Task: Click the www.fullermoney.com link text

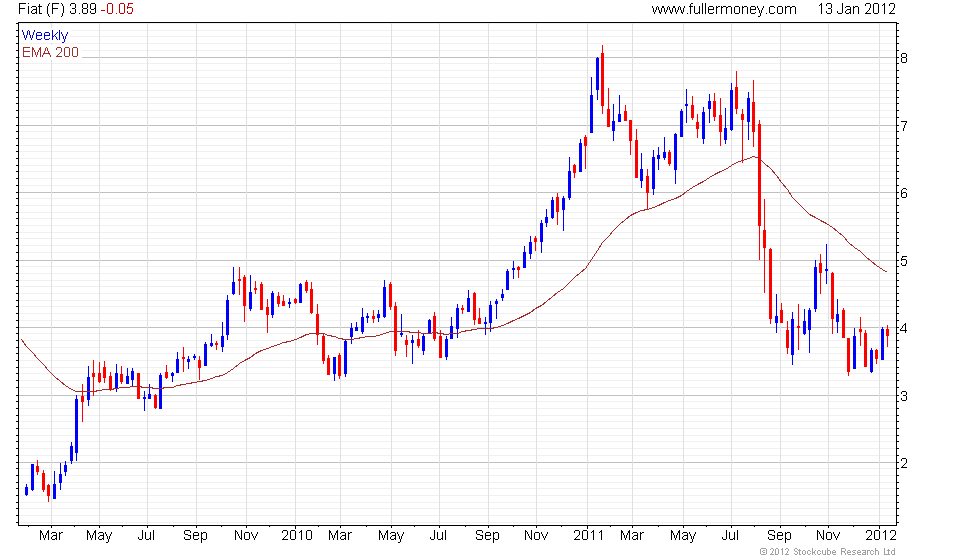Action: (x=724, y=9)
